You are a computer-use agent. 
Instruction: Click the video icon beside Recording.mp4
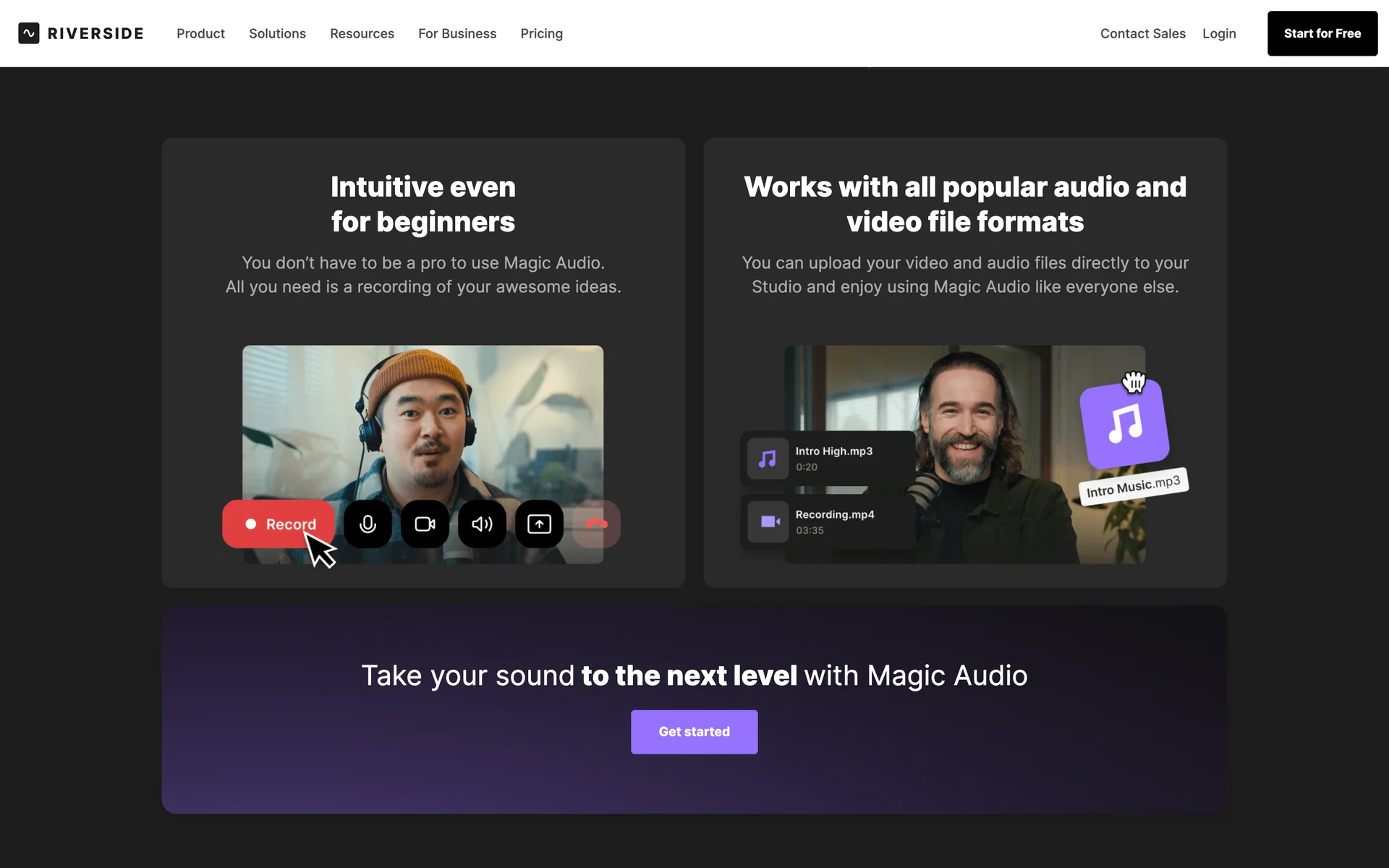click(768, 522)
